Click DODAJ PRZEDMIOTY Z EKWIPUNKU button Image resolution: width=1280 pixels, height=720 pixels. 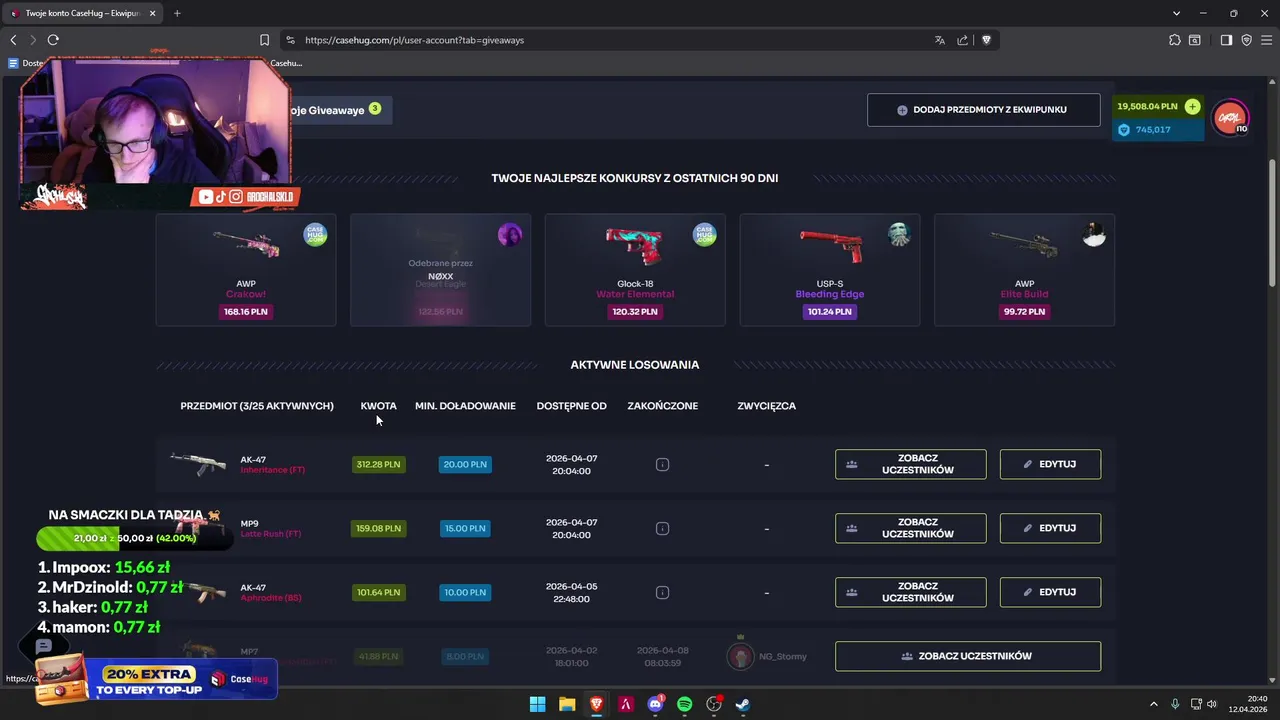point(983,110)
